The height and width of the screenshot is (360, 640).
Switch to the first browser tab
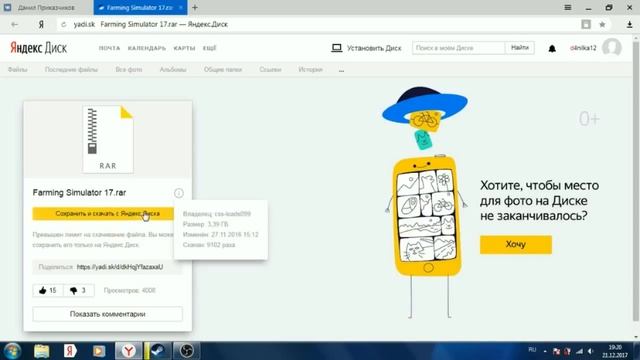point(46,7)
